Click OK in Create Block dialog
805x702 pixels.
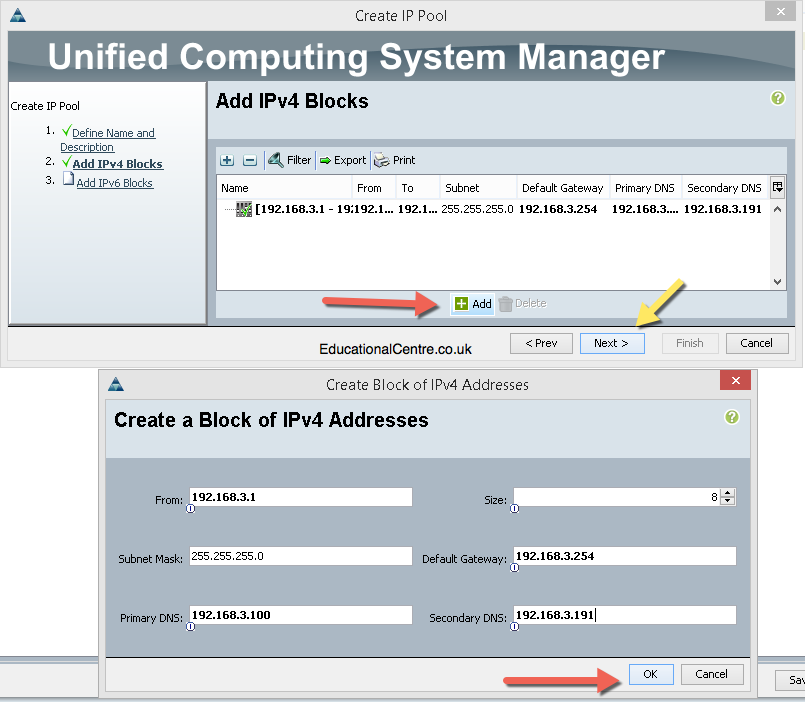point(651,674)
